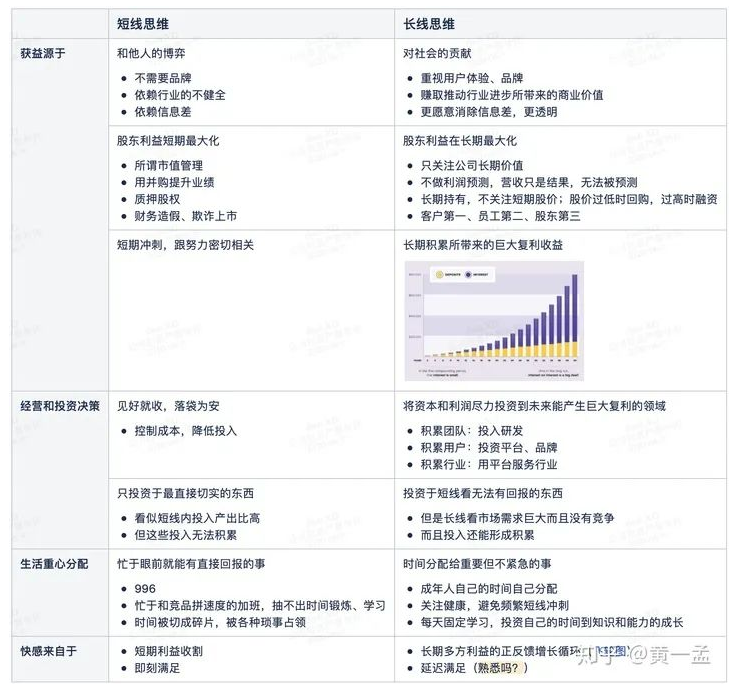Screen dimensions: 745x693
Task: Click '长期积累所带来的巨大复利收益'
Action: coord(483,245)
